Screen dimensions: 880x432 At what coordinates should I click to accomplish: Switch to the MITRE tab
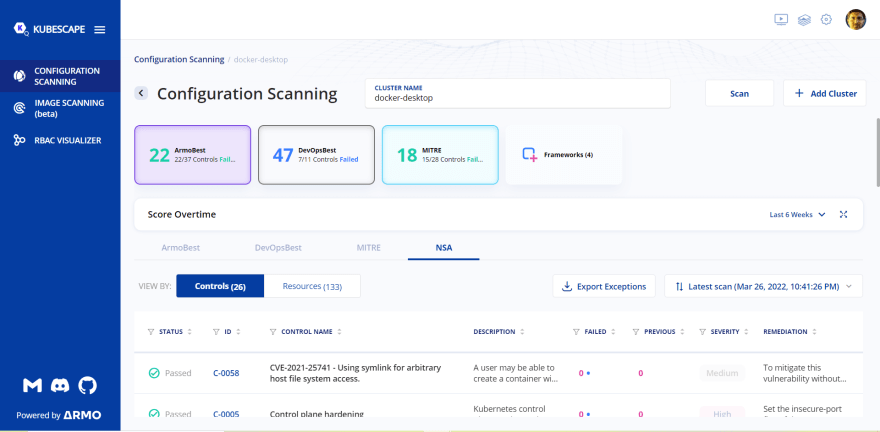pyautogui.click(x=369, y=247)
